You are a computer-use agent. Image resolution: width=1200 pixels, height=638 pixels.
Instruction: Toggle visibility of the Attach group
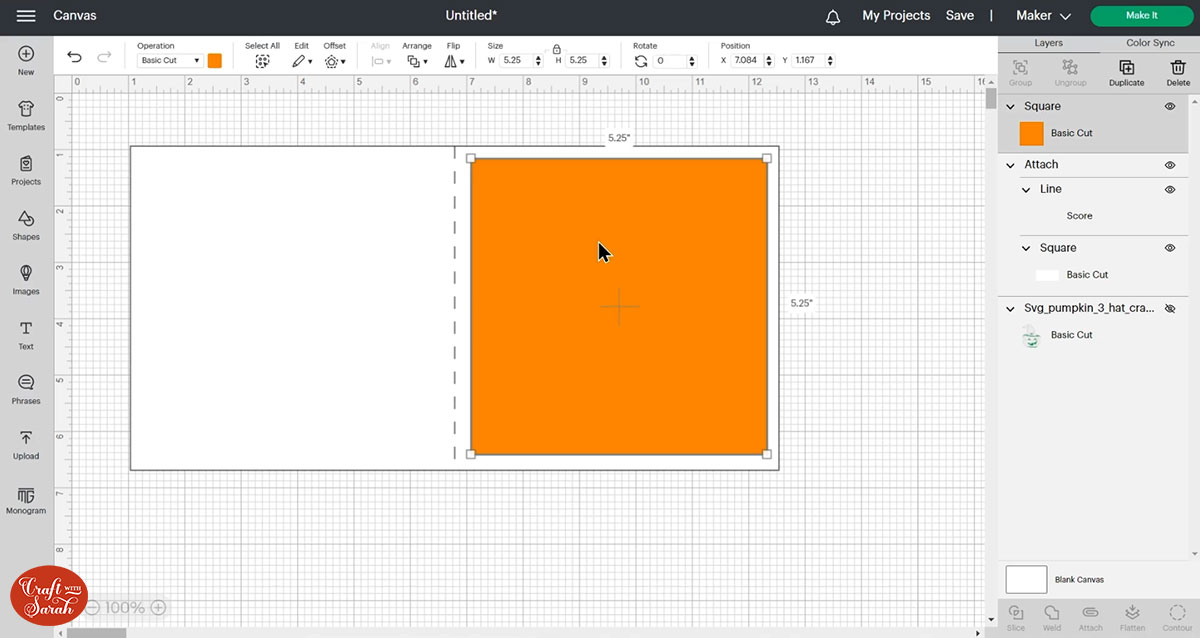pos(1170,165)
